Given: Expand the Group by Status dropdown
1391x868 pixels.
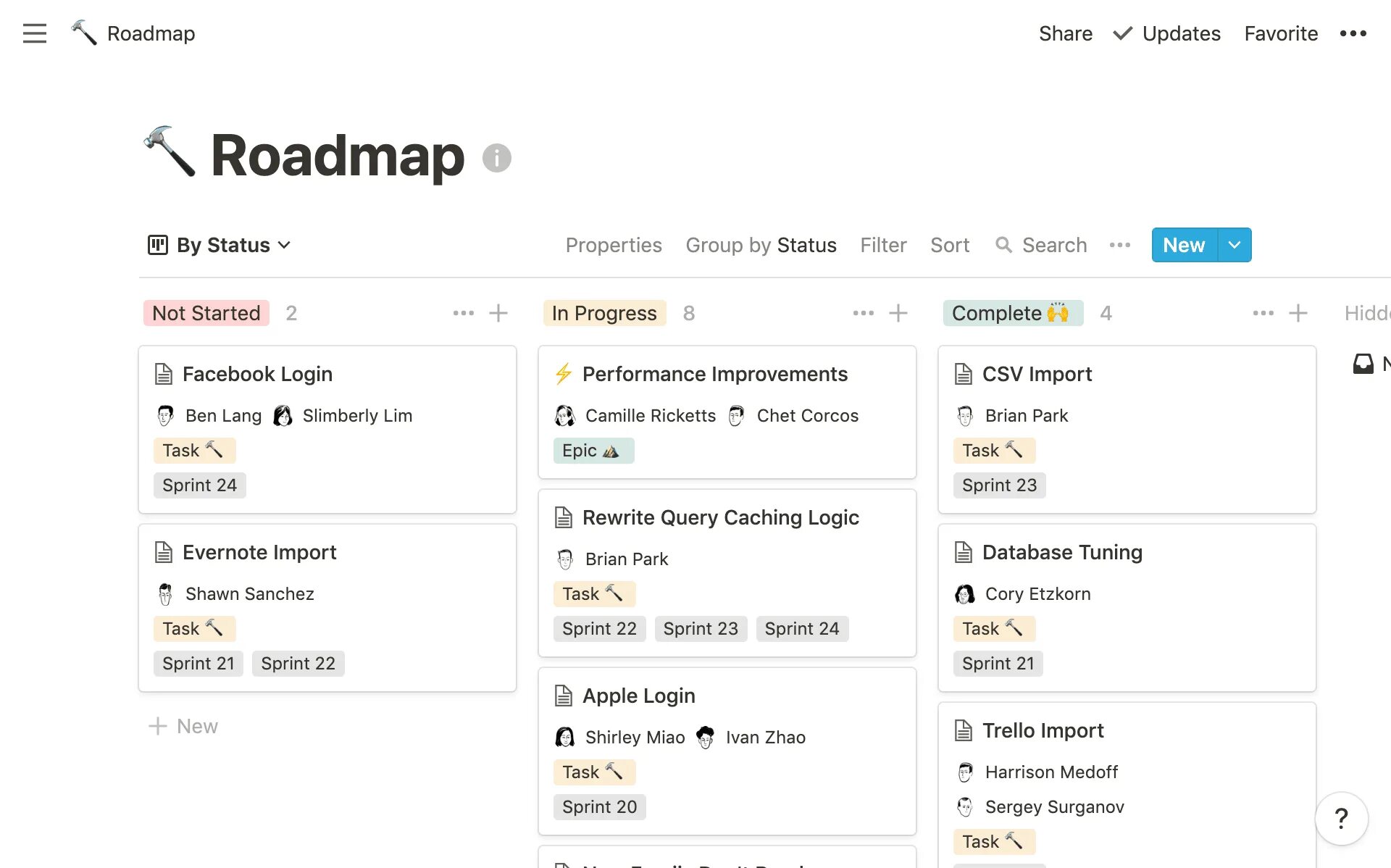Looking at the screenshot, I should coord(760,244).
